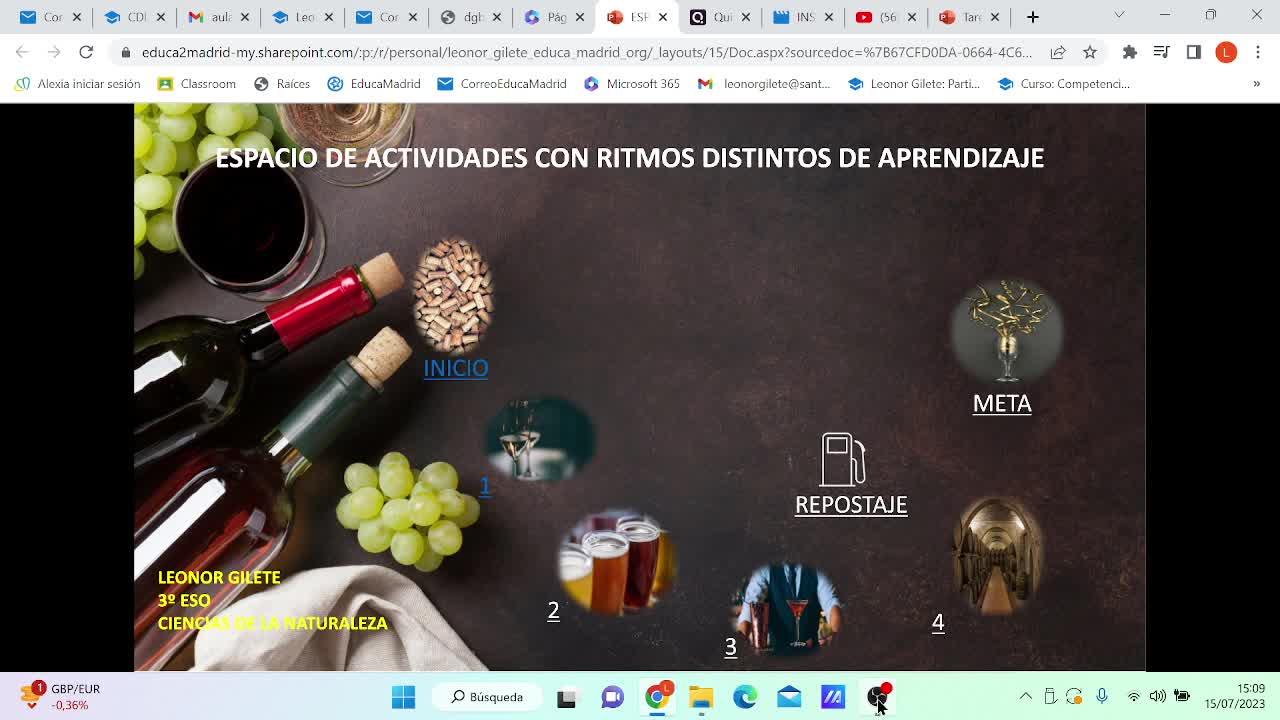Click the Búsqueda taskbar search box
Image resolution: width=1280 pixels, height=720 pixels.
pos(488,697)
